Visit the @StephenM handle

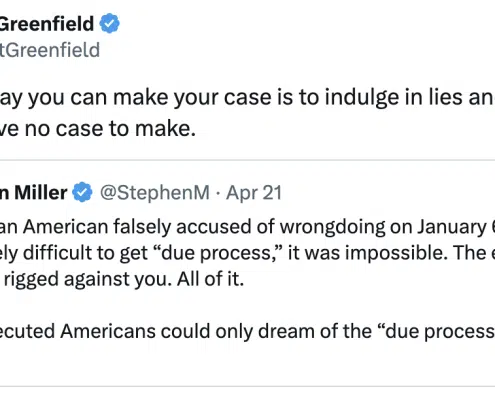[155, 193]
